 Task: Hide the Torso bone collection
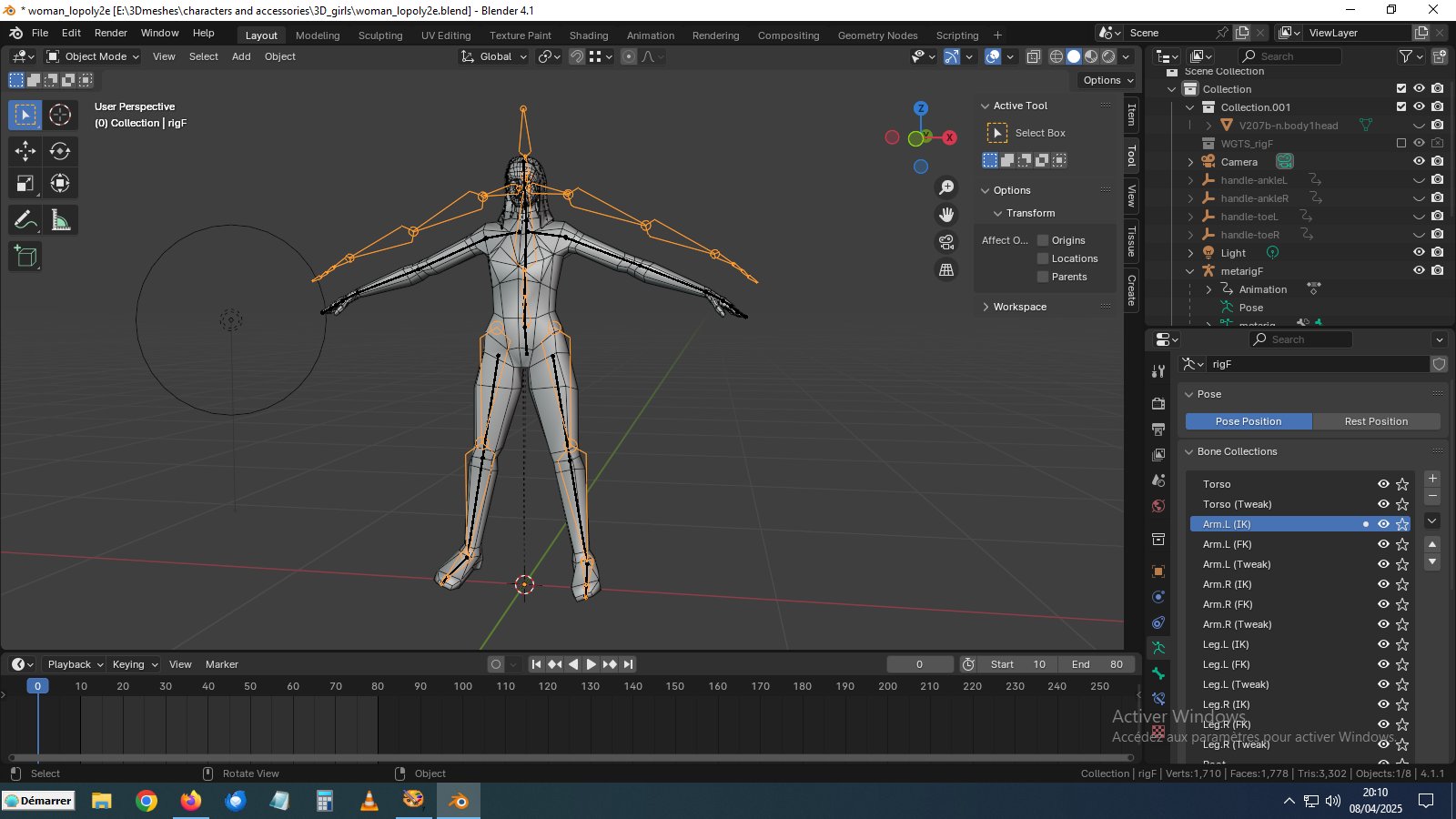(x=1383, y=484)
